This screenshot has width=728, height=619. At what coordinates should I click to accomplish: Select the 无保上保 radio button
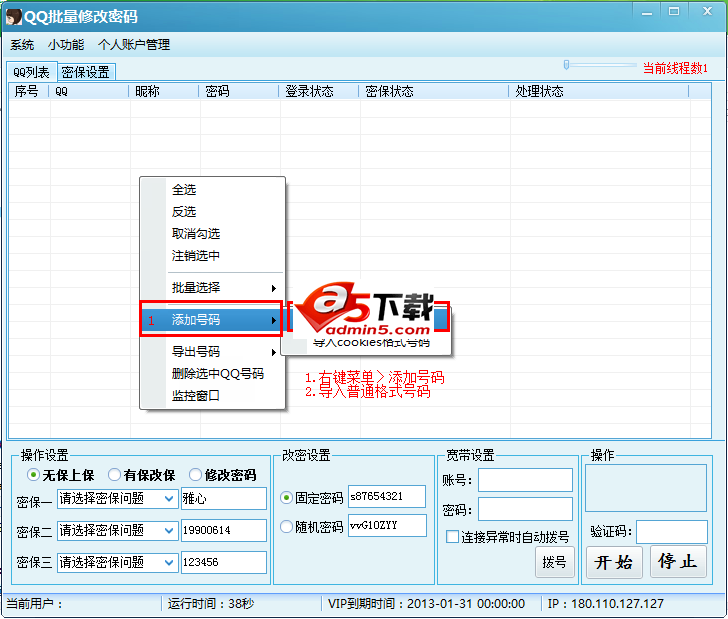34,475
